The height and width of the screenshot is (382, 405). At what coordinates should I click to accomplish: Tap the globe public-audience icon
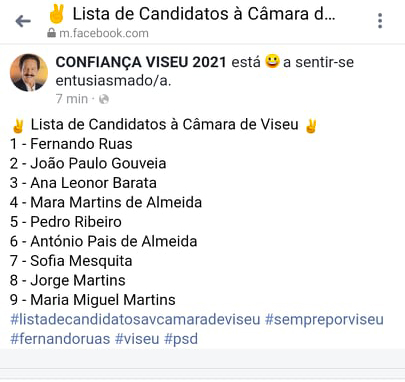pyautogui.click(x=104, y=99)
